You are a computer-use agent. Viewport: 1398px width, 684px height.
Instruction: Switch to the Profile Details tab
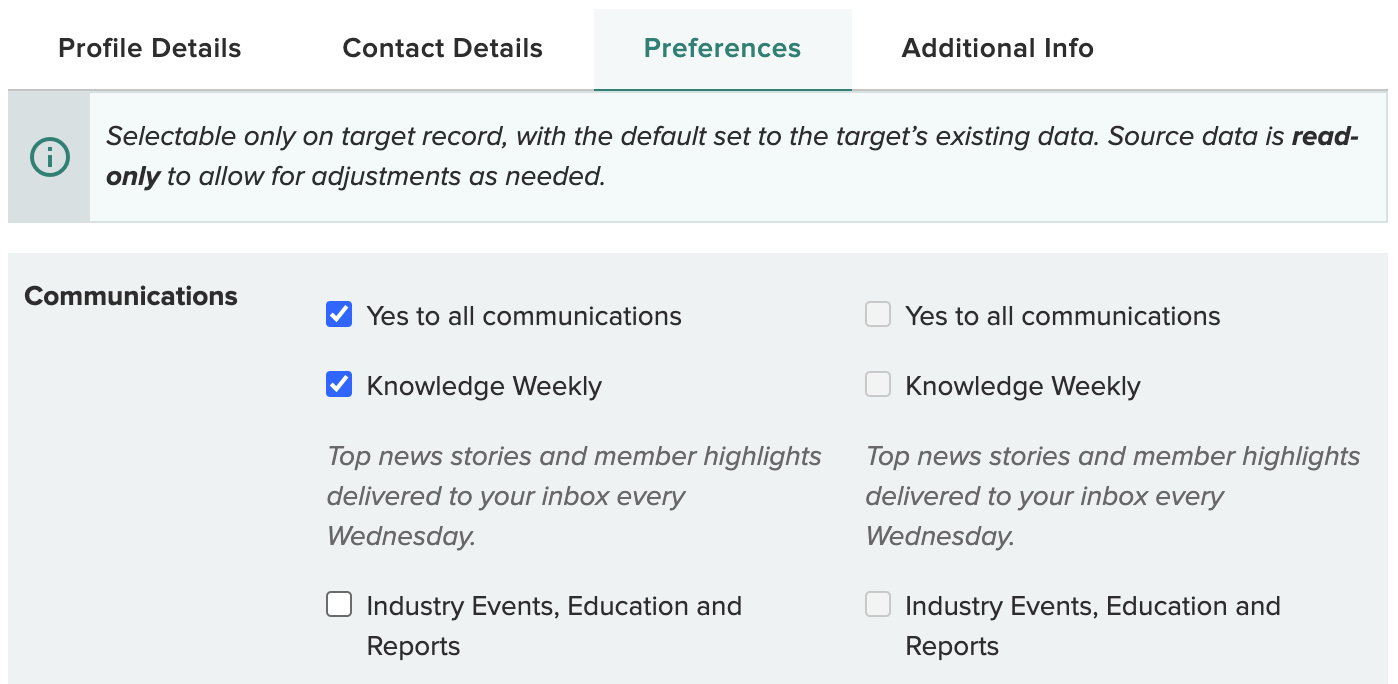(150, 48)
